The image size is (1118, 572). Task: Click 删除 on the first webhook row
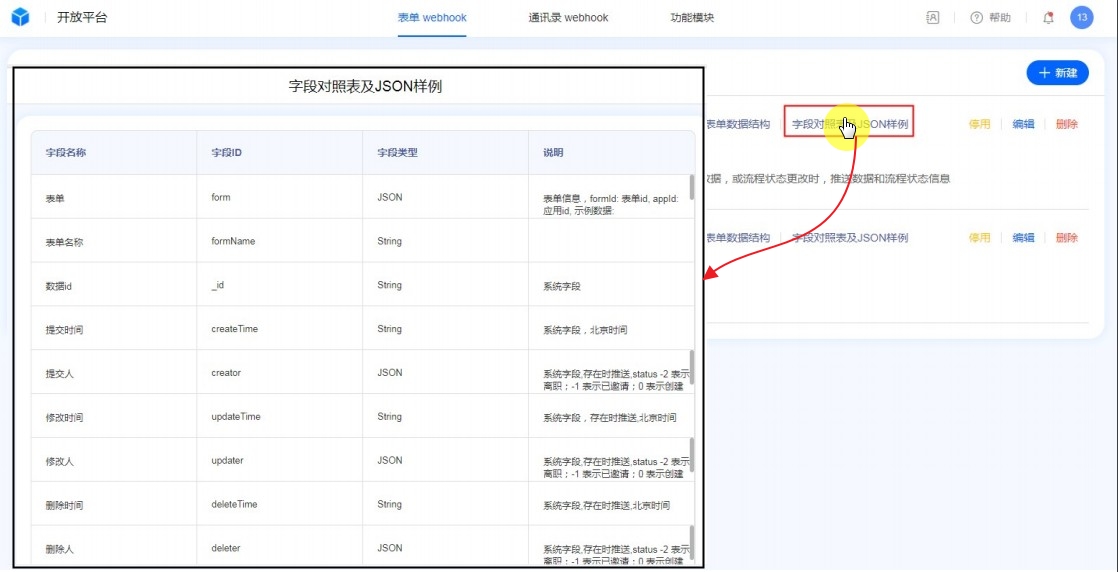coord(1066,124)
